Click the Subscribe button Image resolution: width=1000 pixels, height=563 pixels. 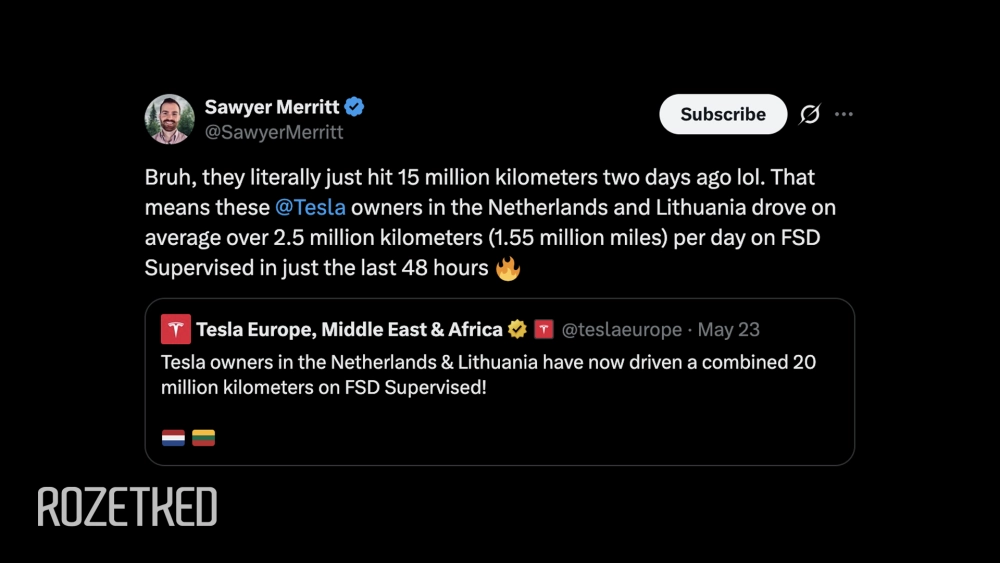723,114
